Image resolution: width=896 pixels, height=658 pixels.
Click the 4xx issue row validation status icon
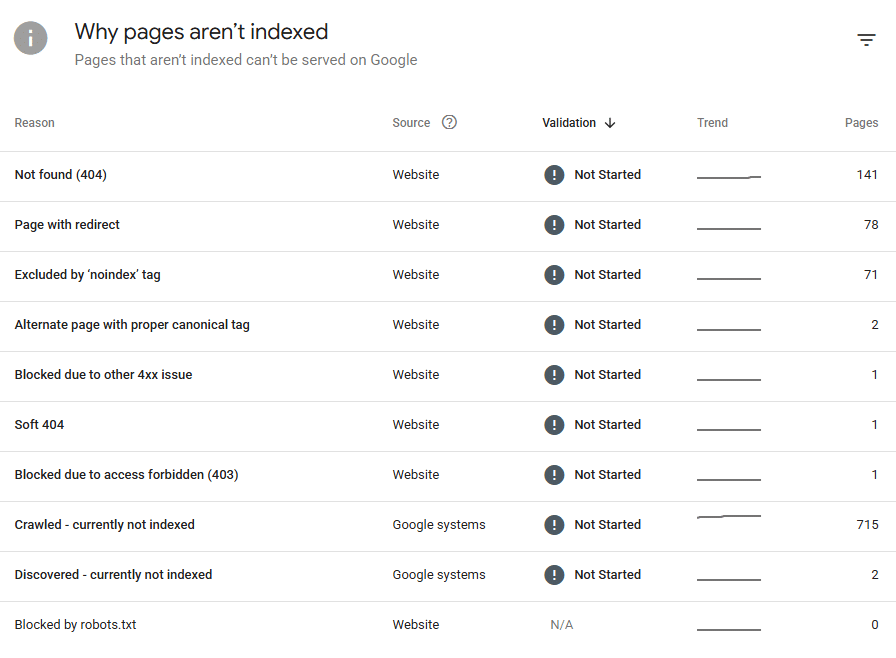pos(554,375)
